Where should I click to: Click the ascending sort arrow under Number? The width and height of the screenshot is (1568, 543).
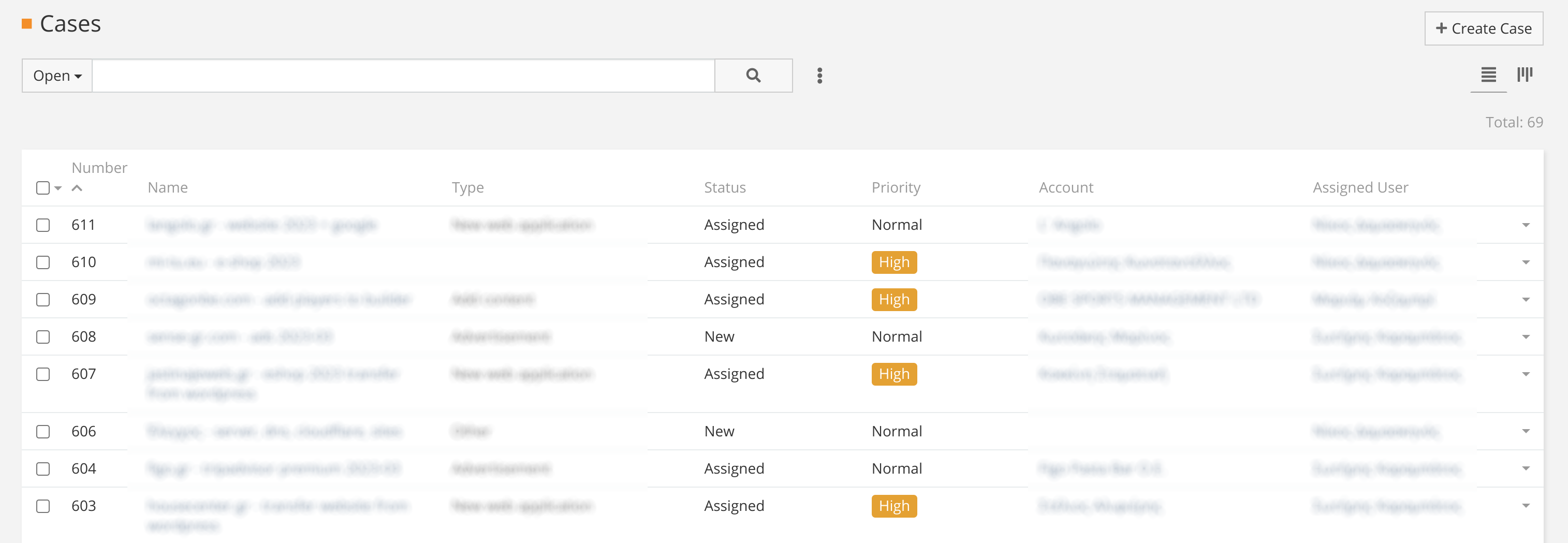(77, 188)
